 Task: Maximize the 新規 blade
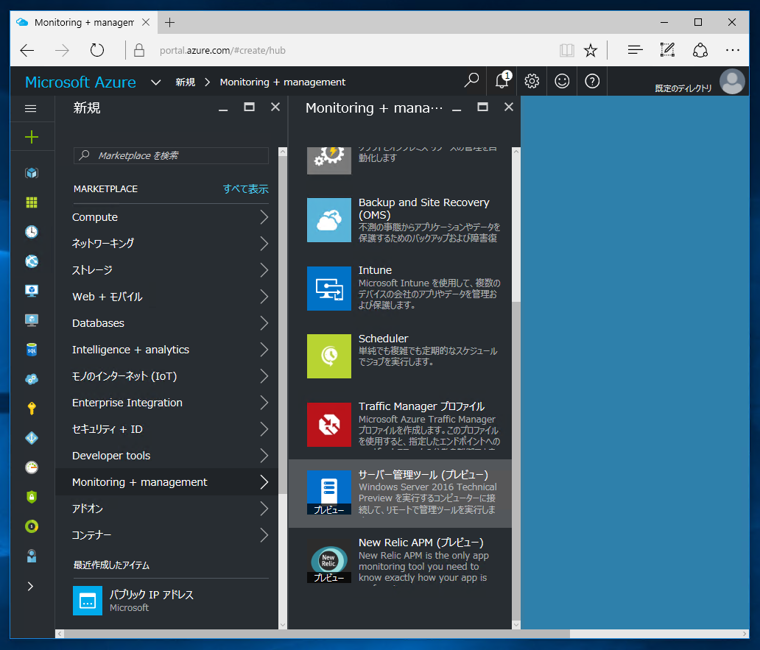point(249,107)
